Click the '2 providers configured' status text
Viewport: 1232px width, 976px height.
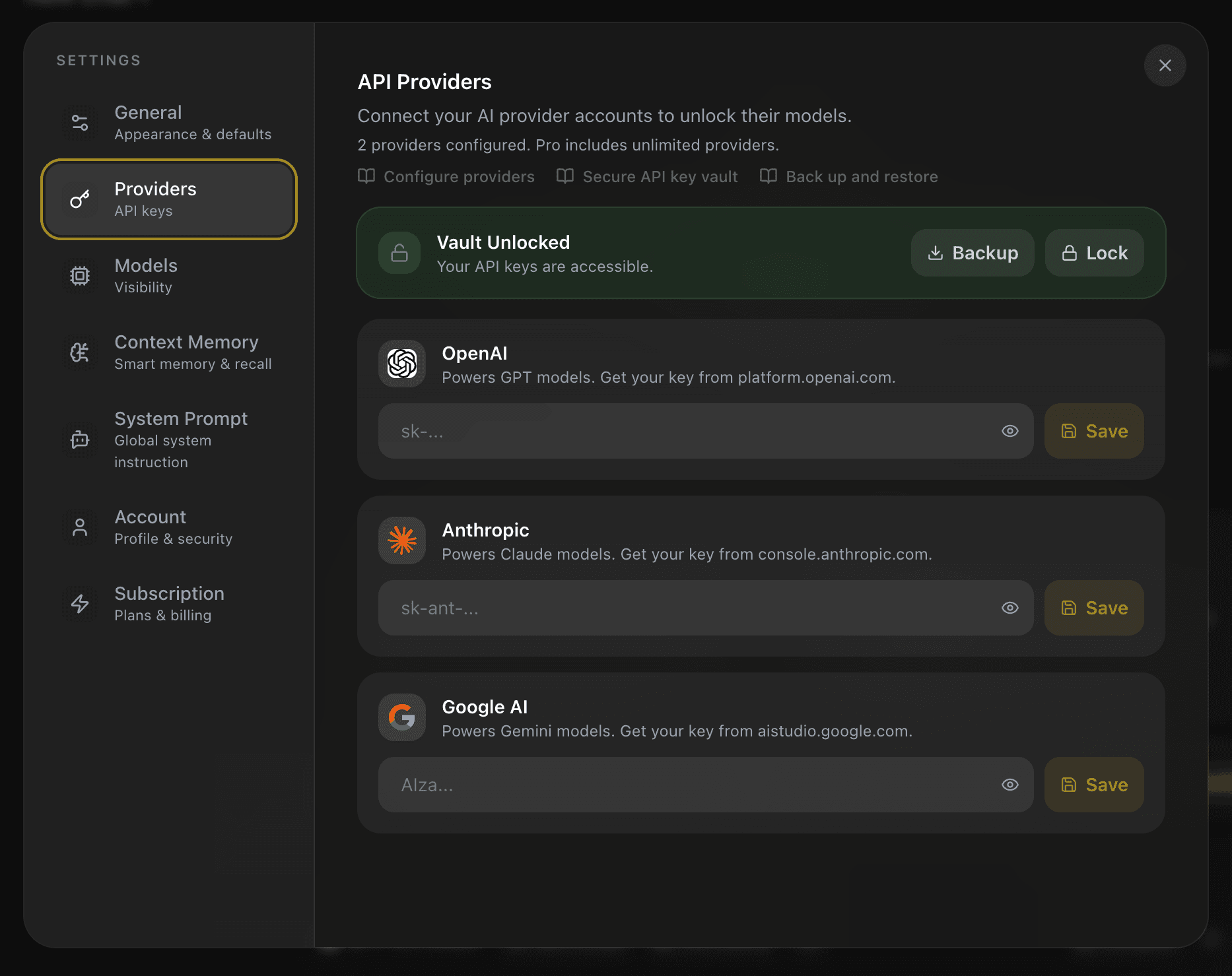pyautogui.click(x=444, y=145)
